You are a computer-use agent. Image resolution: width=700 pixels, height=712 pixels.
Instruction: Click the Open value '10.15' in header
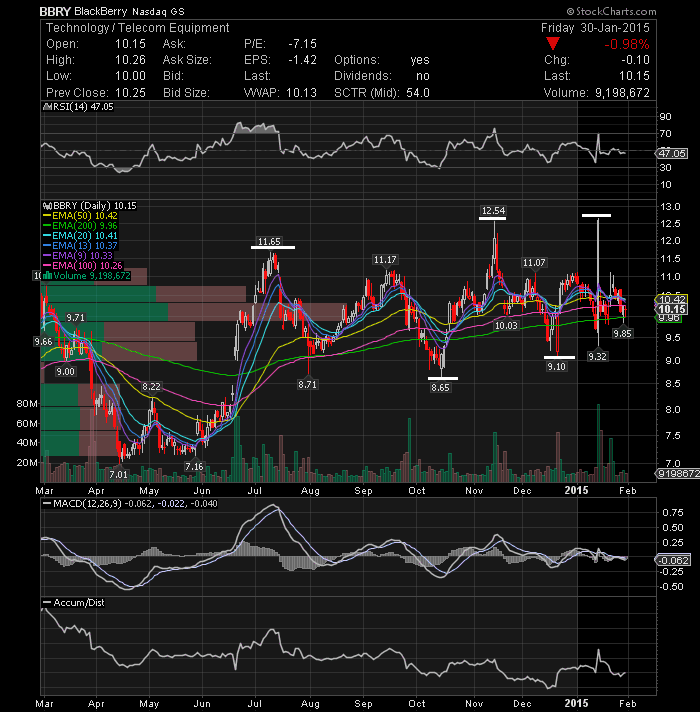pos(130,44)
